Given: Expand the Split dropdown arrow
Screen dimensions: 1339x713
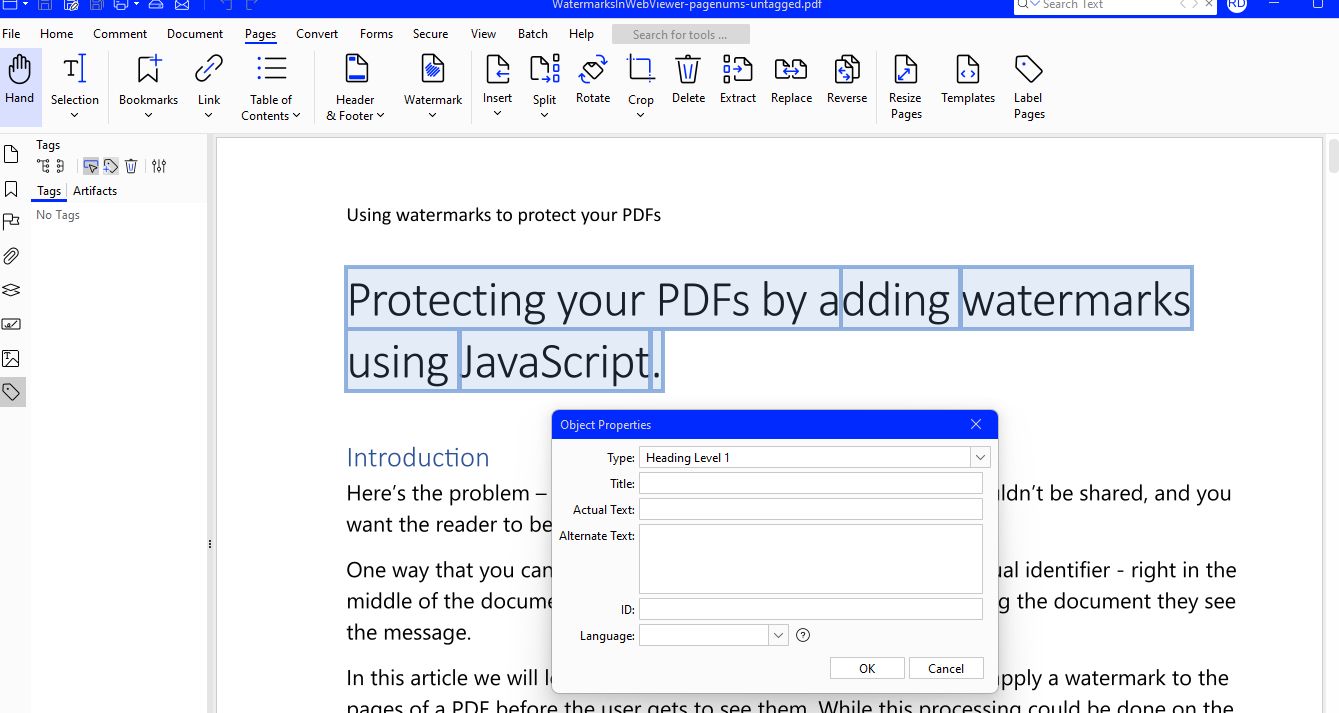Looking at the screenshot, I should click(544, 115).
